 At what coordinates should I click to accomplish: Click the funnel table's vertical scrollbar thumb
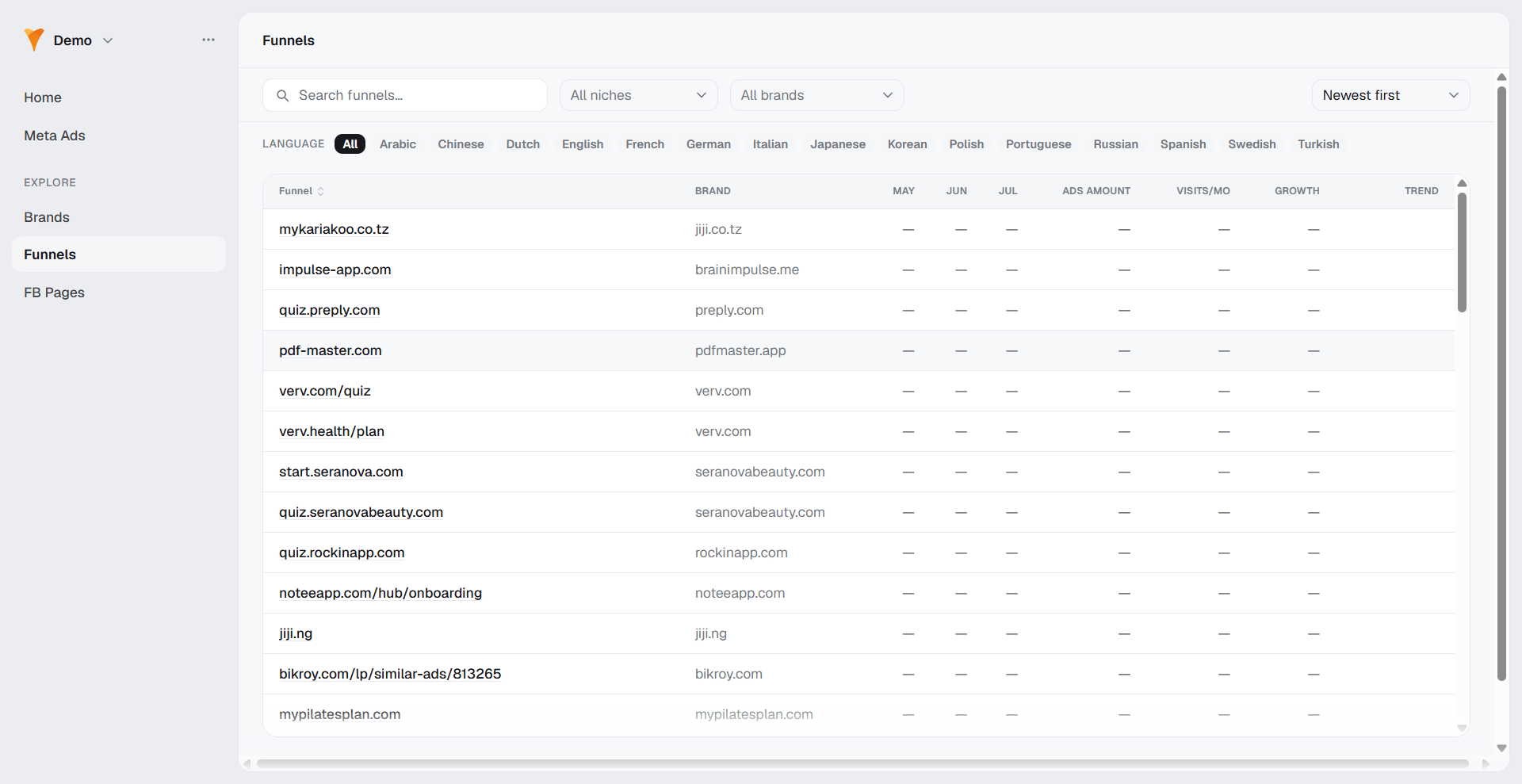tap(1463, 252)
